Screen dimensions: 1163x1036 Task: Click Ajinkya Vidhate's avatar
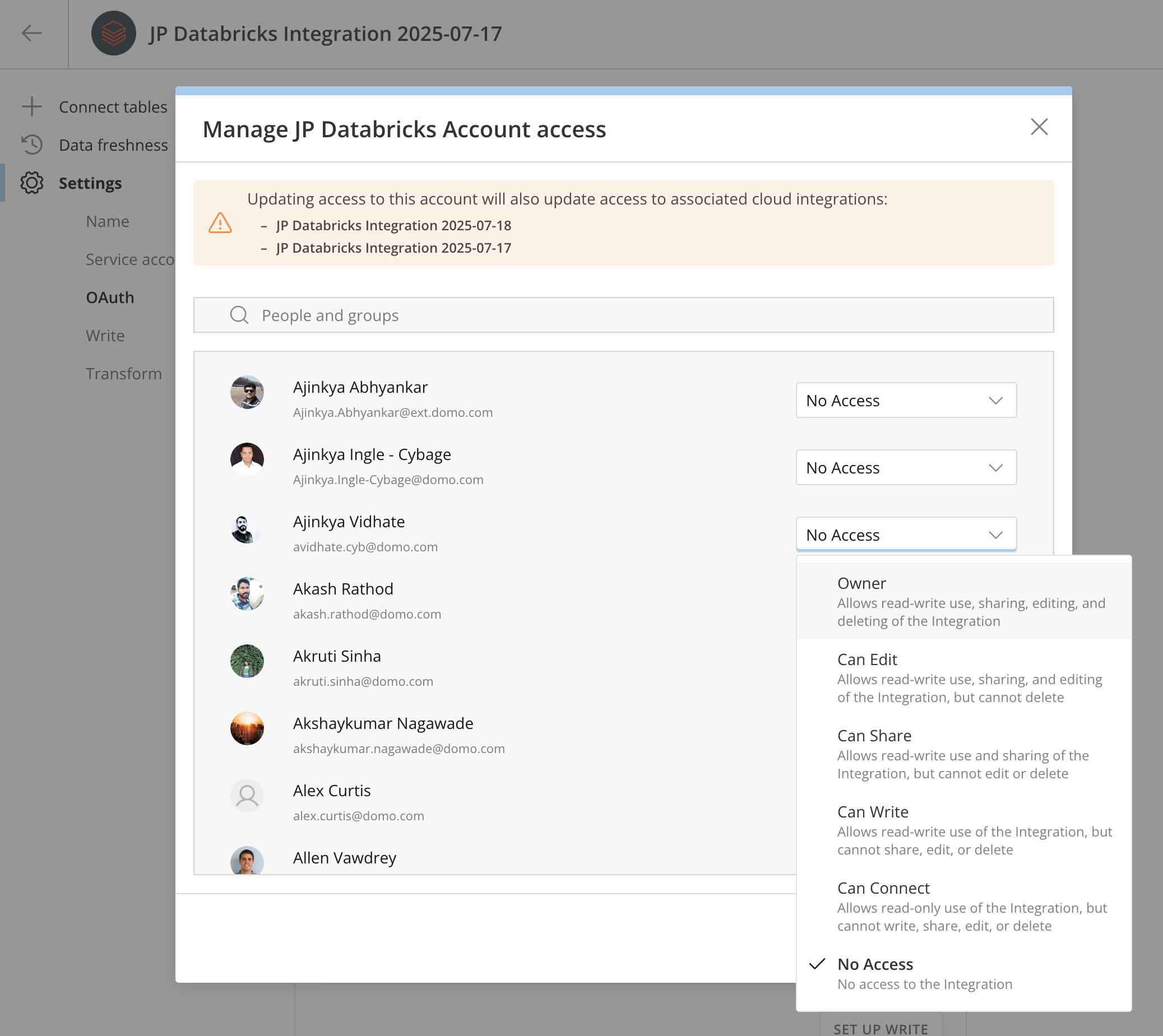click(x=247, y=527)
